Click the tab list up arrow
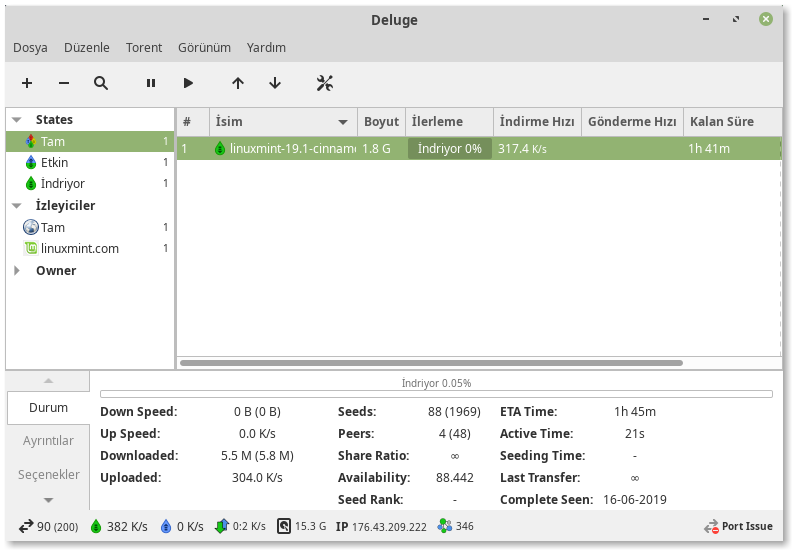 tap(48, 381)
